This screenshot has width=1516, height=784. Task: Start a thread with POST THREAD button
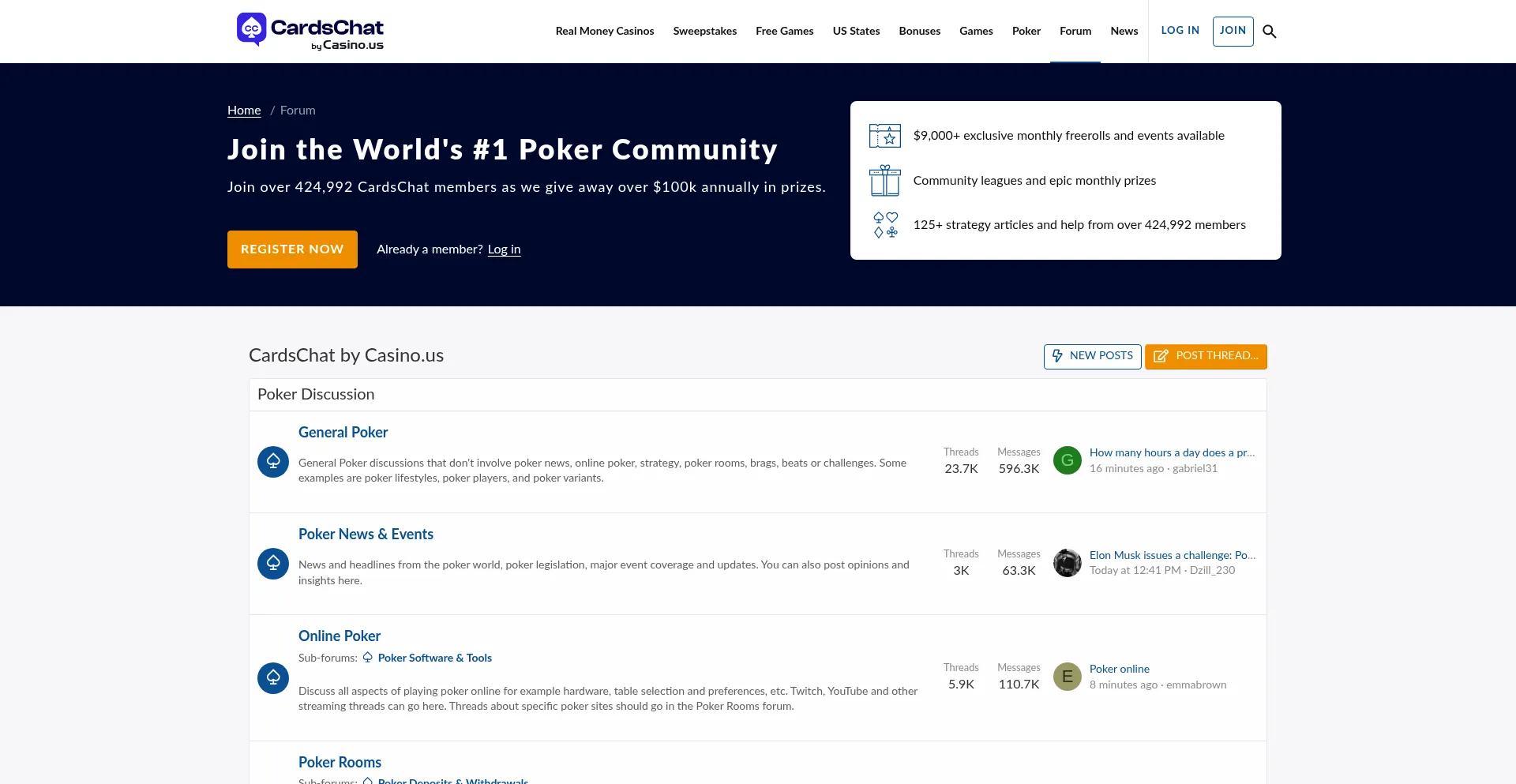(1206, 356)
